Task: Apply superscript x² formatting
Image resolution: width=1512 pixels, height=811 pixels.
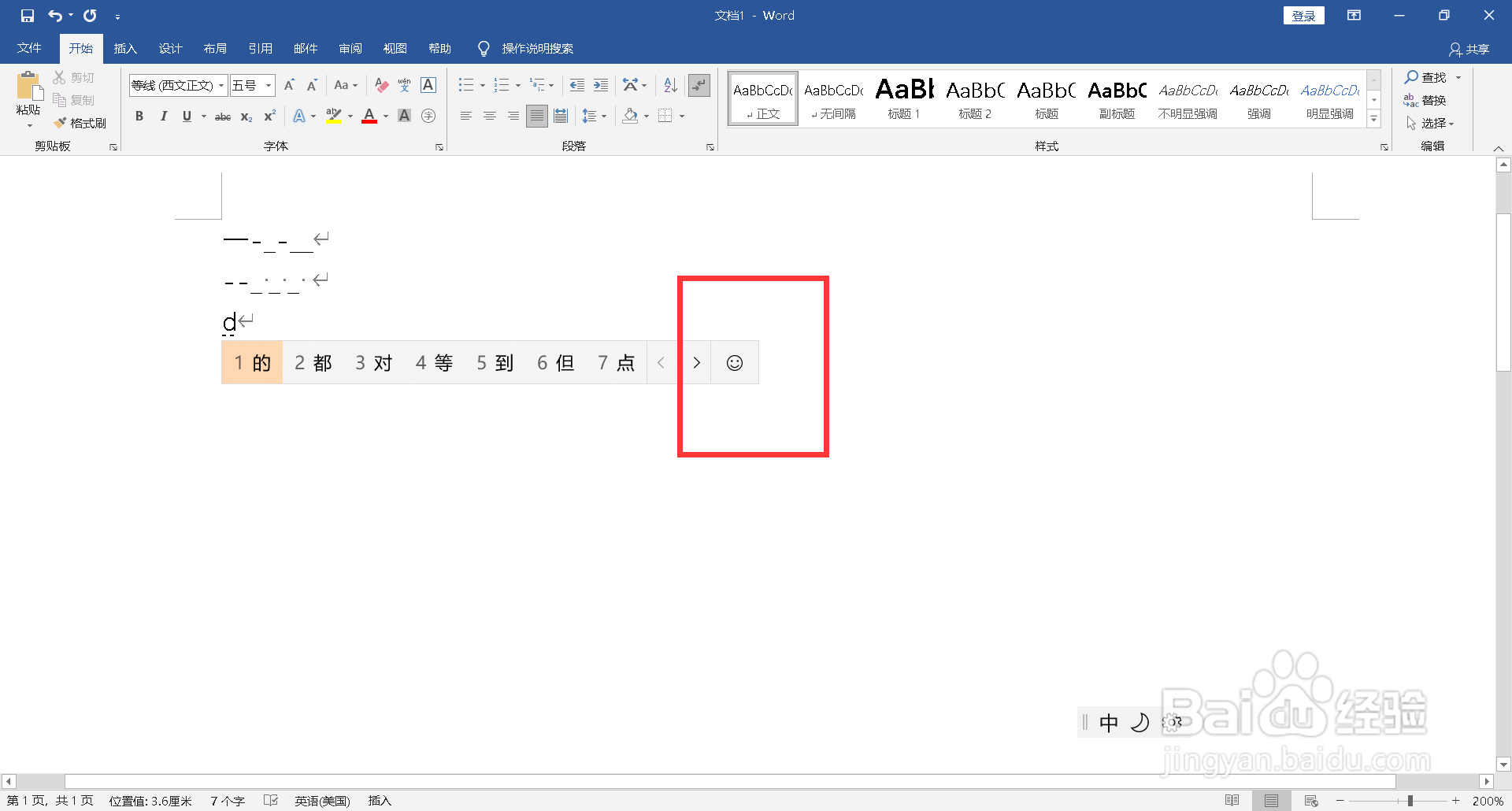Action: pos(269,117)
